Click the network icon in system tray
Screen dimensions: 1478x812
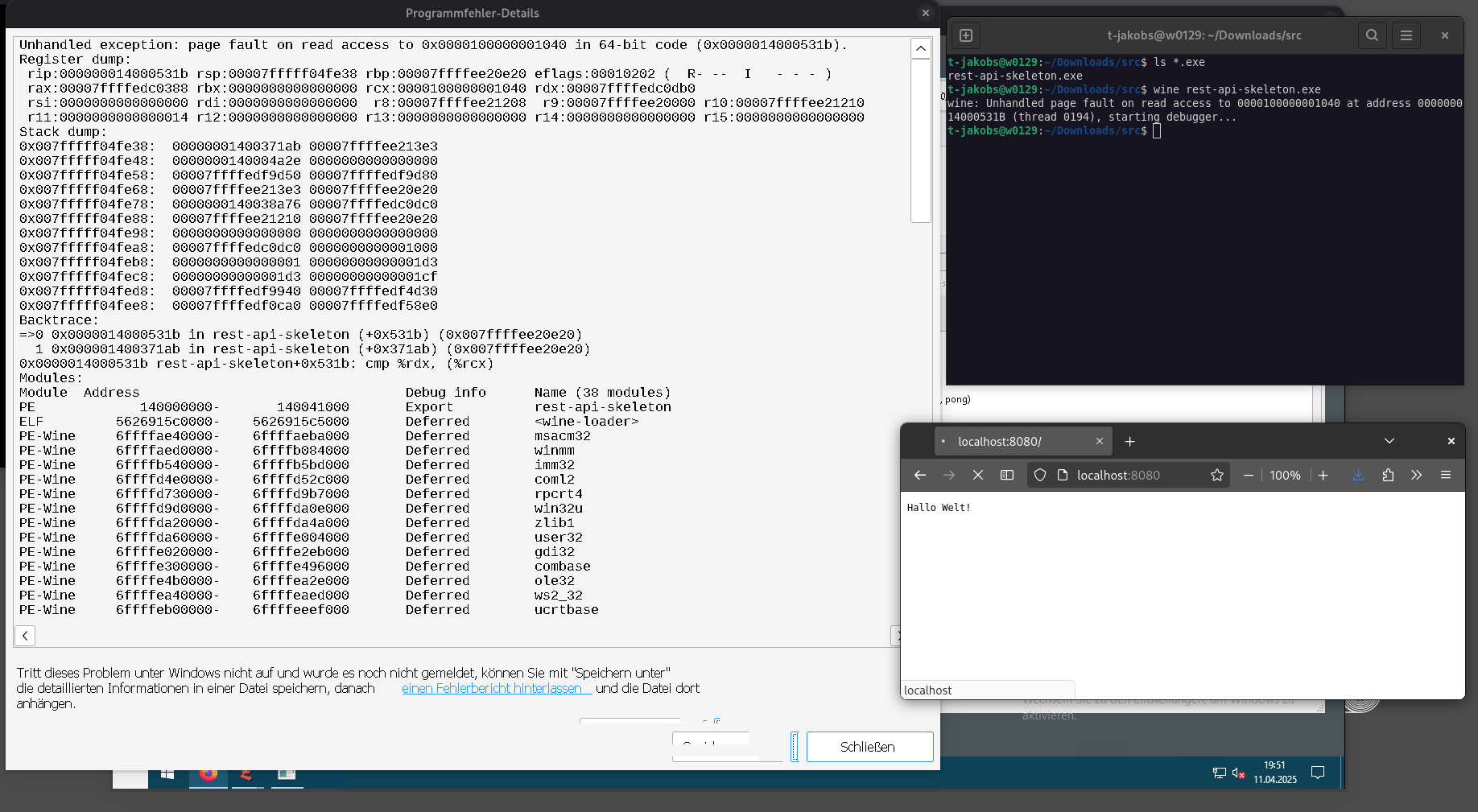click(1220, 773)
